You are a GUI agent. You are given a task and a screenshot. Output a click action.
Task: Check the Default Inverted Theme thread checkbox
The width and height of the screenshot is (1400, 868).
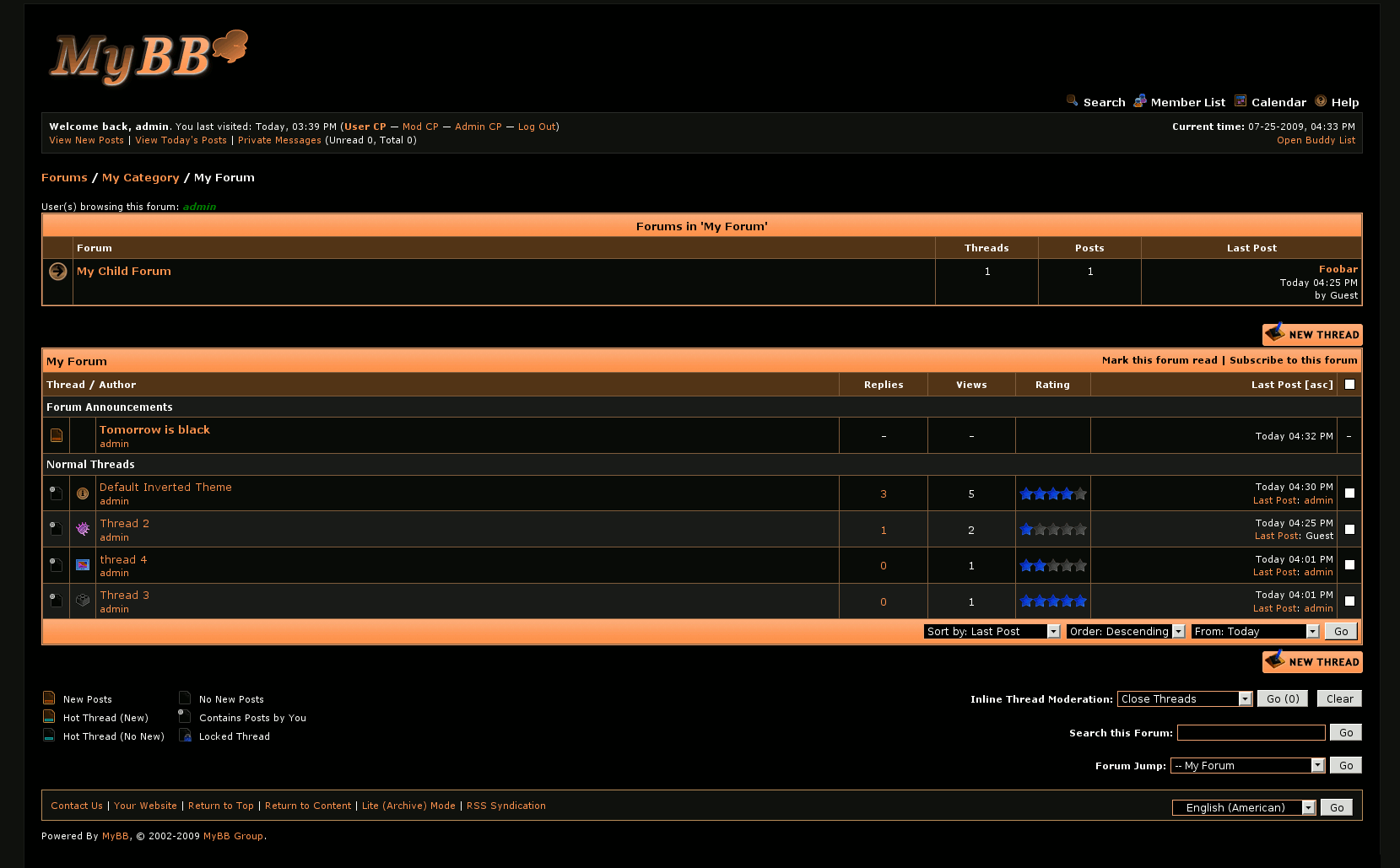[x=1349, y=493]
